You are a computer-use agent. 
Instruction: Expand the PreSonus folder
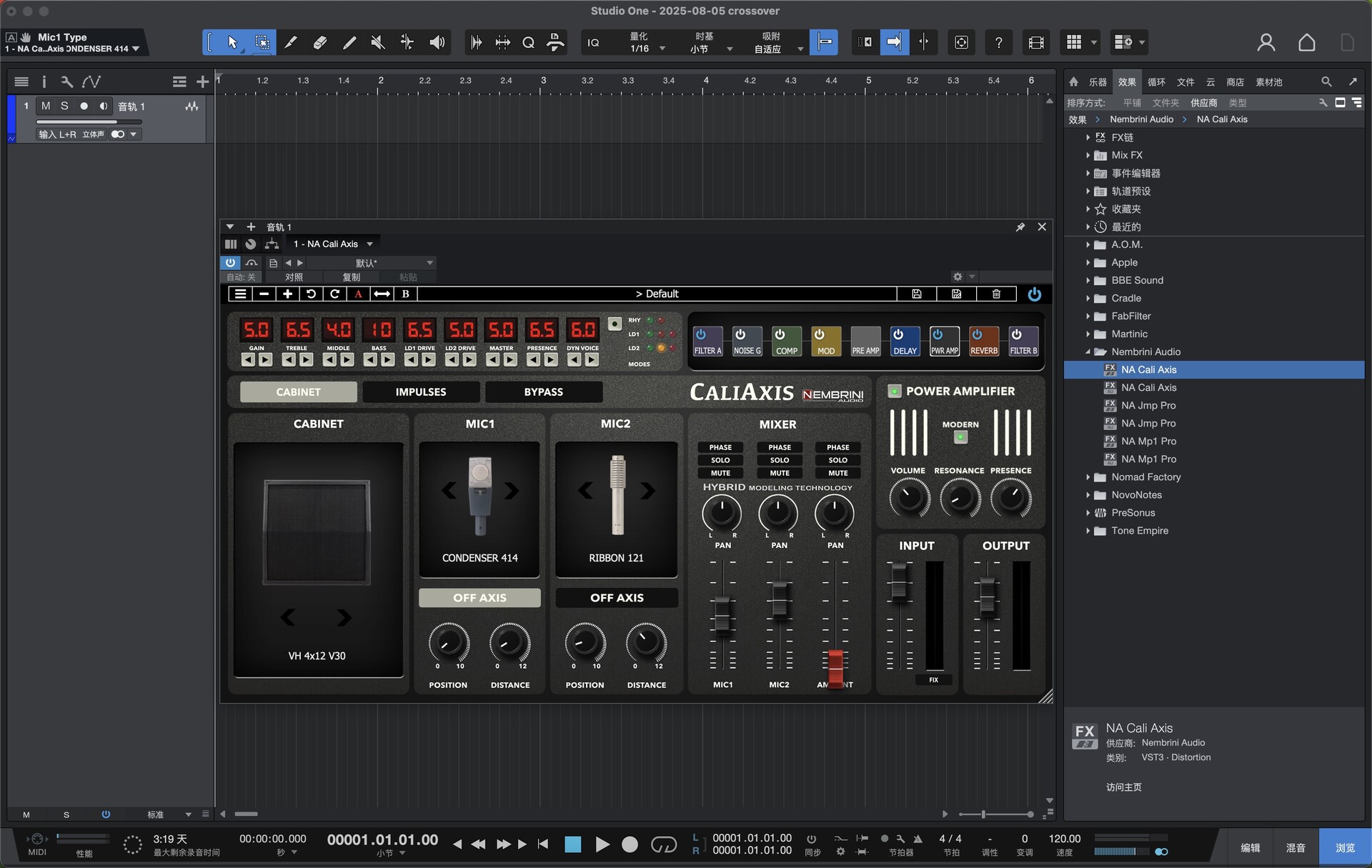coord(1088,512)
